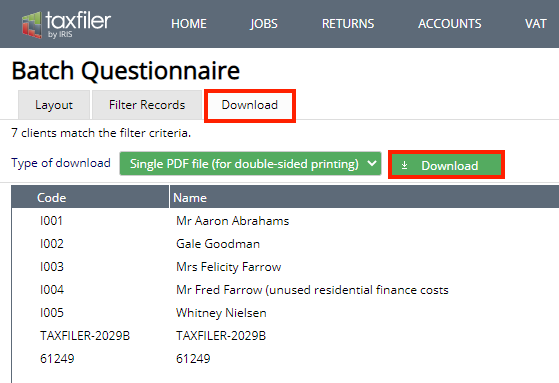This screenshot has width=559, height=383.
Task: Select the Mr Aaron Abrahams row
Action: coord(285,221)
